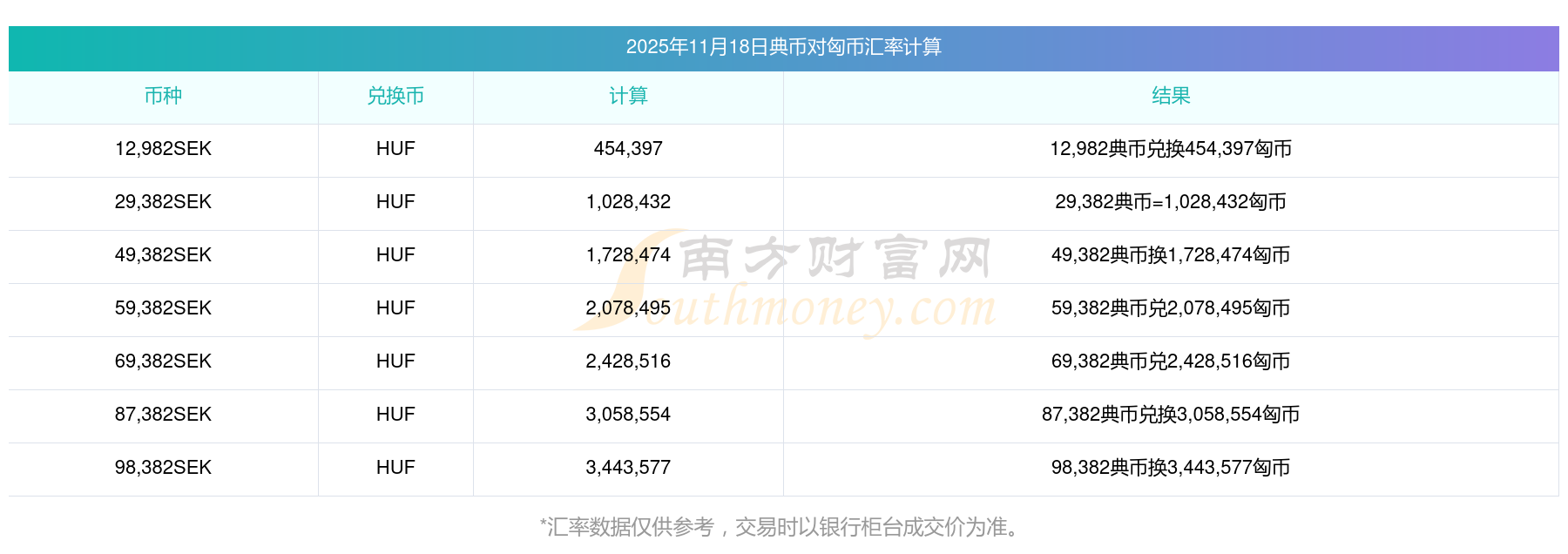Select the 29,382SEK cell
Screen dimensions: 1568x554
[x=163, y=202]
